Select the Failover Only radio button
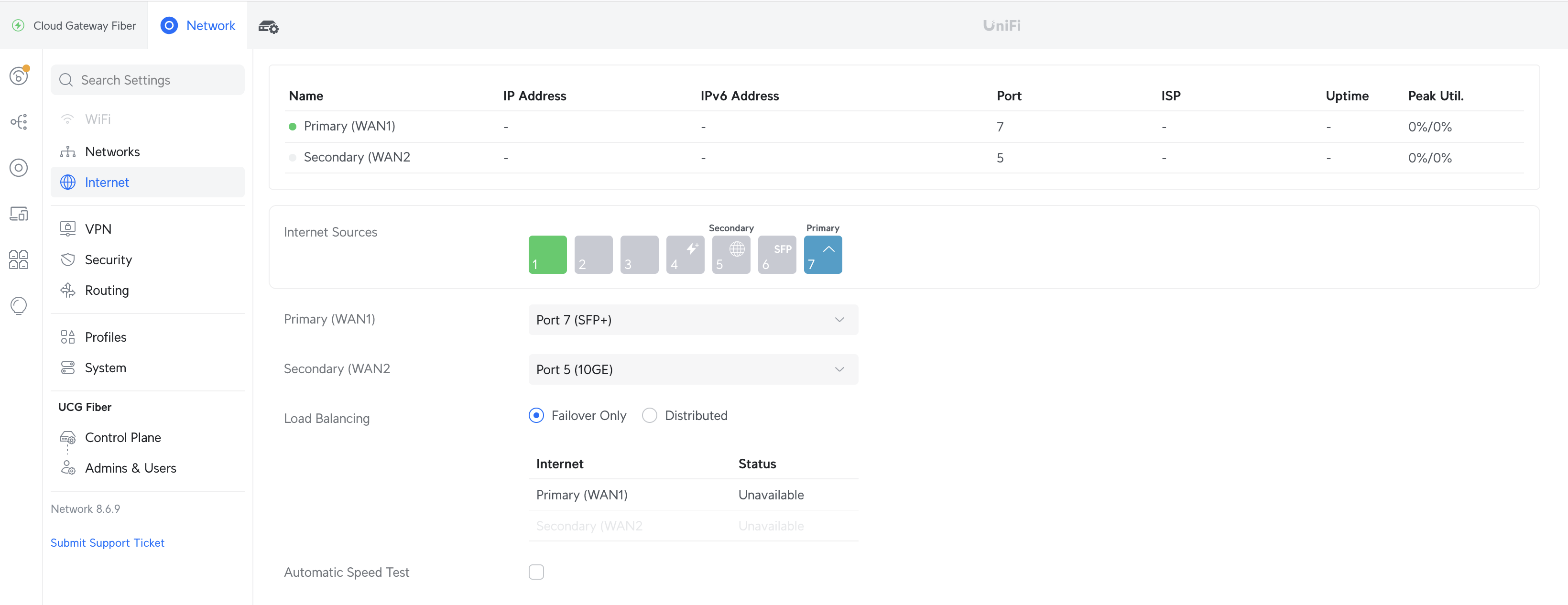This screenshot has width=1568, height=605. pyautogui.click(x=536, y=416)
